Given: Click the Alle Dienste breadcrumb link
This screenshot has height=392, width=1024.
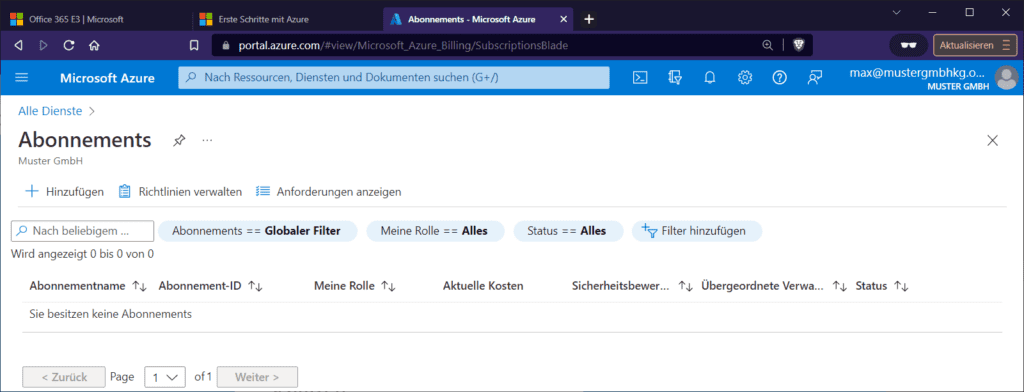Looking at the screenshot, I should [x=50, y=111].
